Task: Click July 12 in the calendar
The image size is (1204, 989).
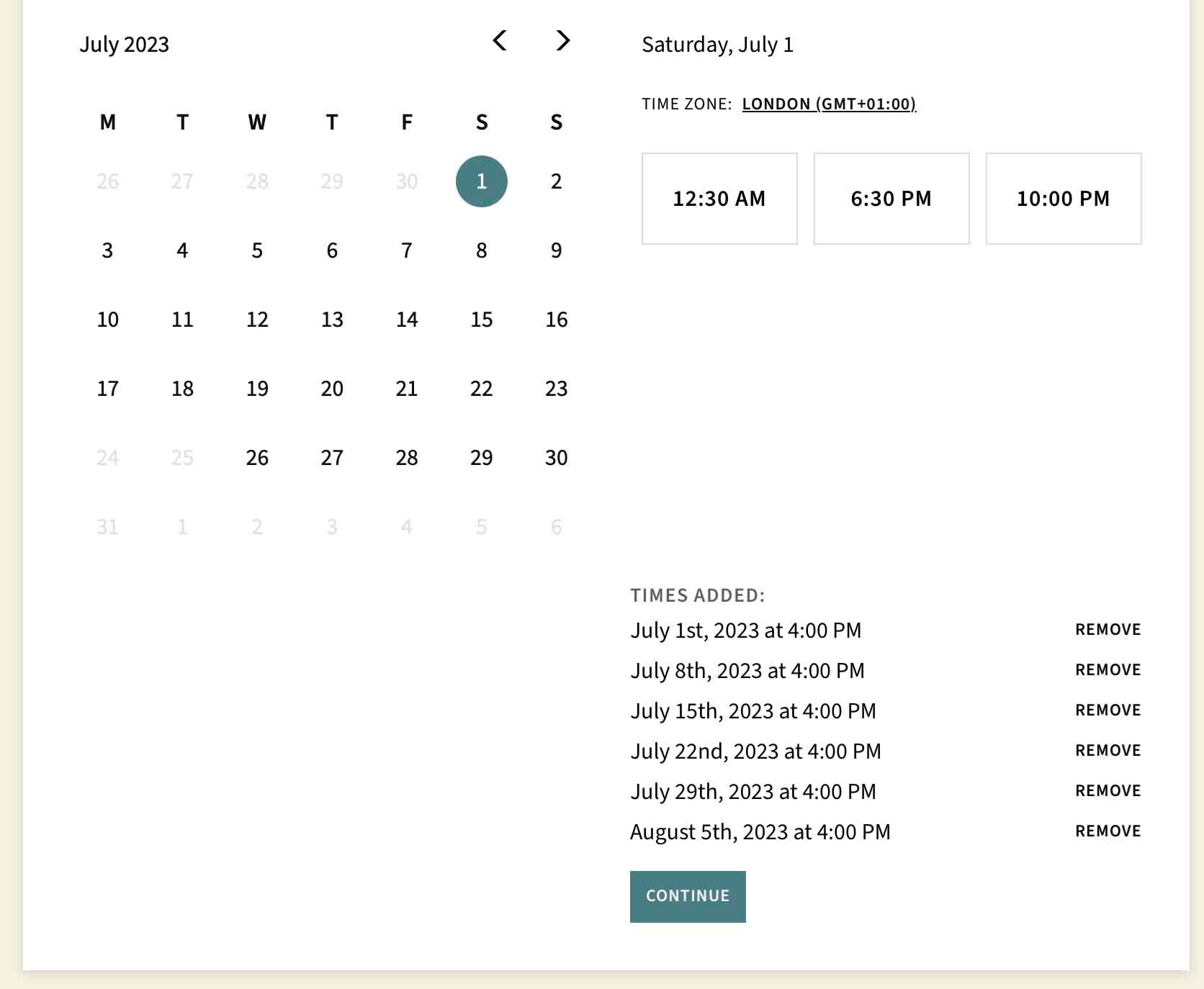Action: [x=257, y=320]
